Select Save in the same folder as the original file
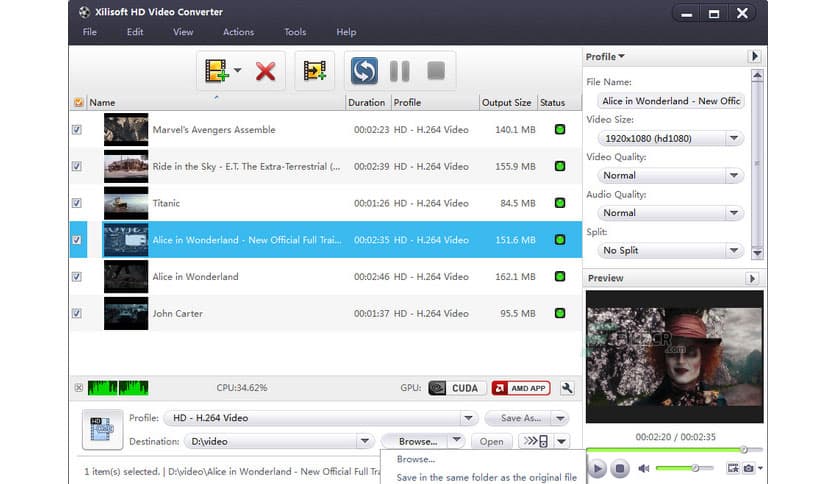Screen dimensions: 836x484 (487, 478)
